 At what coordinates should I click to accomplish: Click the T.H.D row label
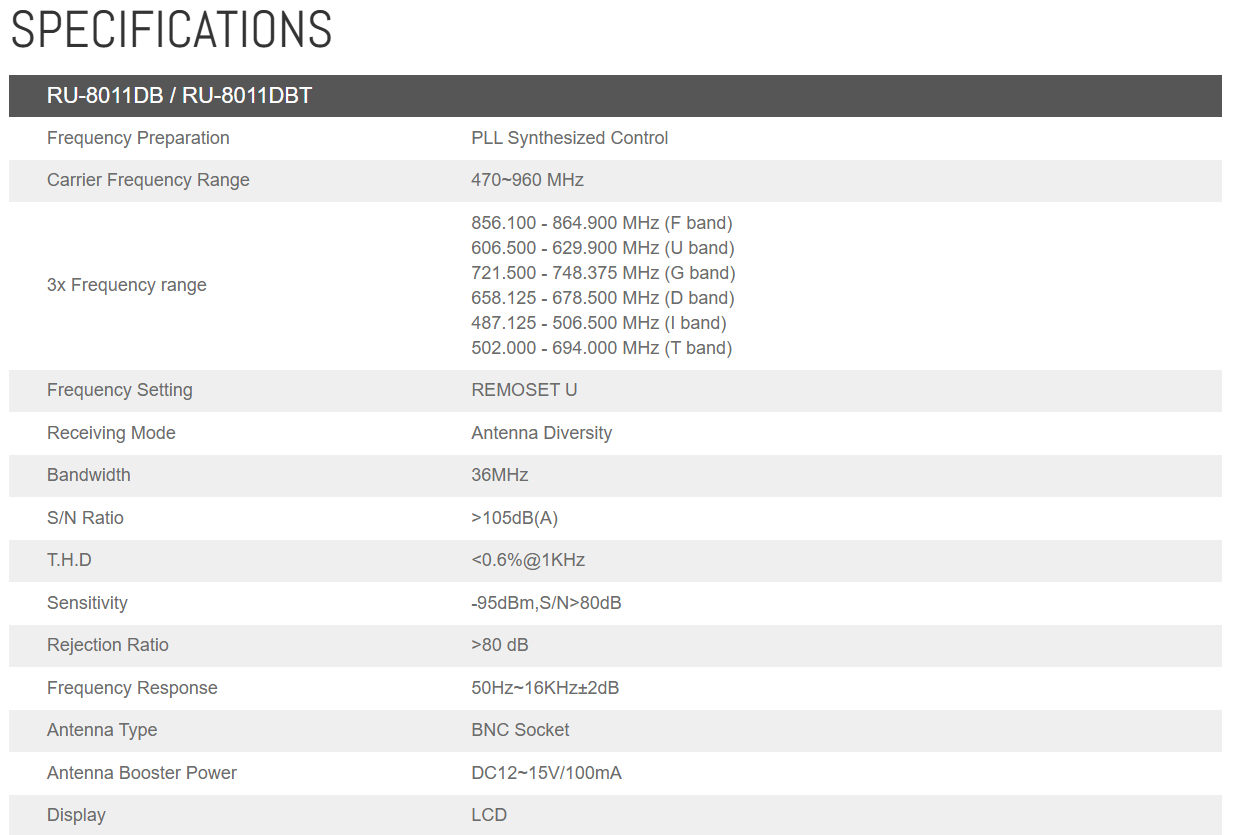[69, 560]
